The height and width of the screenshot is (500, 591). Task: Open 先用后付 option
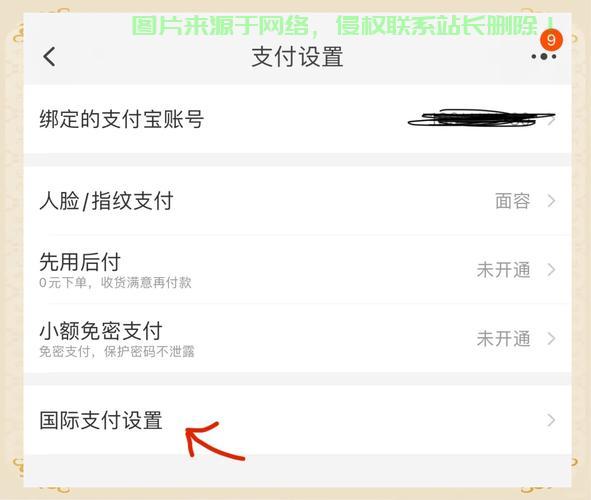pyautogui.click(x=297, y=269)
